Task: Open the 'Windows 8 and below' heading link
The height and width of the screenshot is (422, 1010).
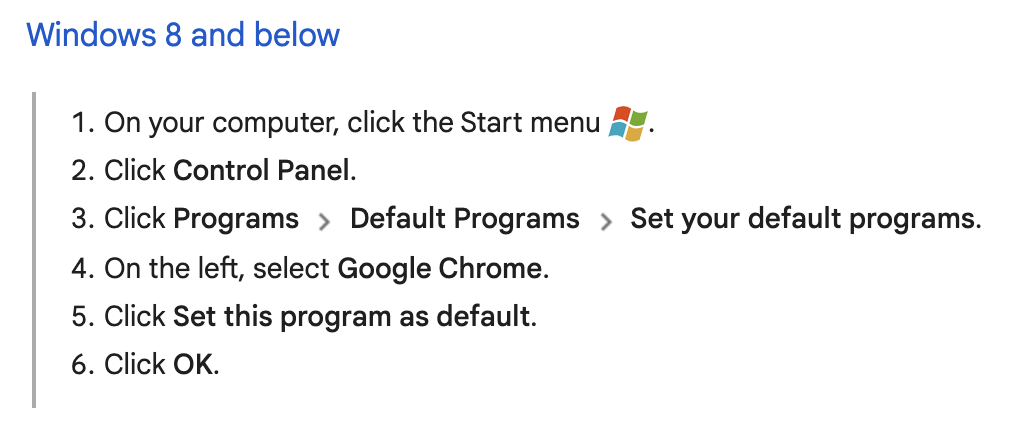Action: pyautogui.click(x=183, y=34)
